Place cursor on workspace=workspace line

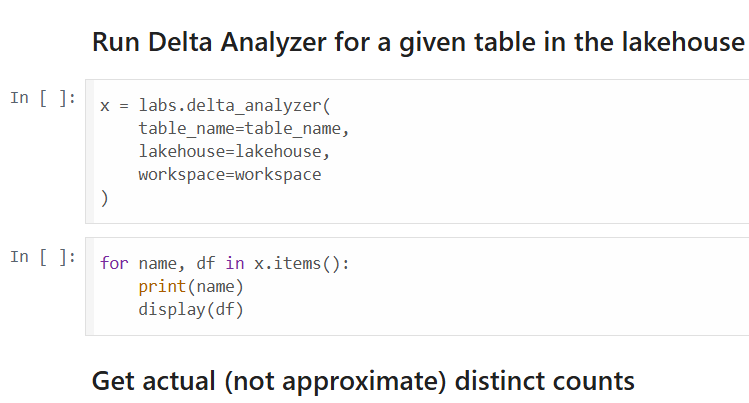[x=230, y=175]
